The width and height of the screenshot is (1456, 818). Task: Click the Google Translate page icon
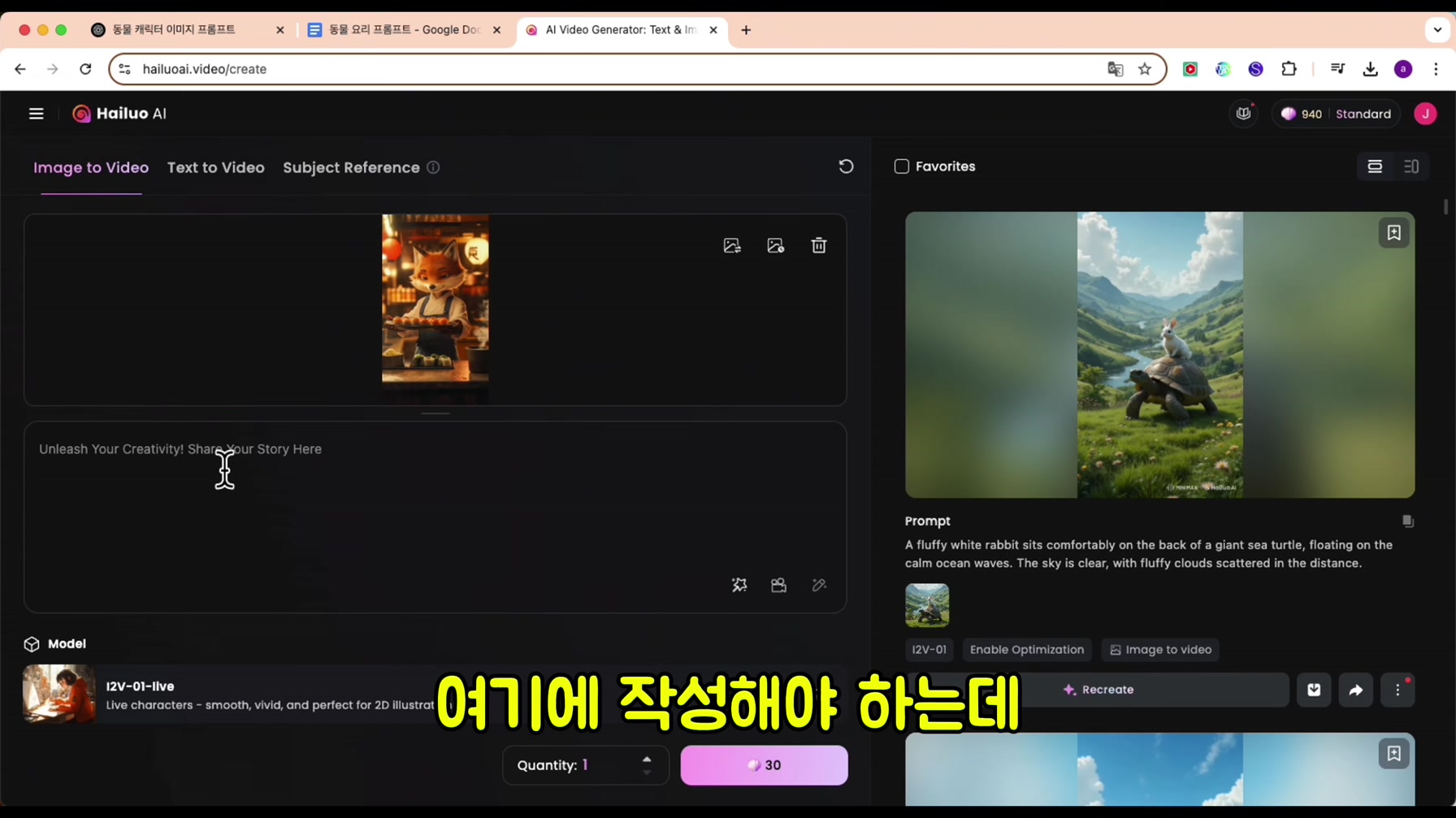point(1115,69)
